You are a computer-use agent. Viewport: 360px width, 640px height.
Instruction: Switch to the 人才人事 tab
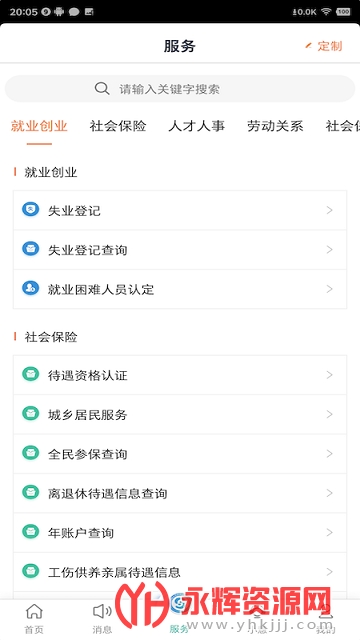pos(197,126)
